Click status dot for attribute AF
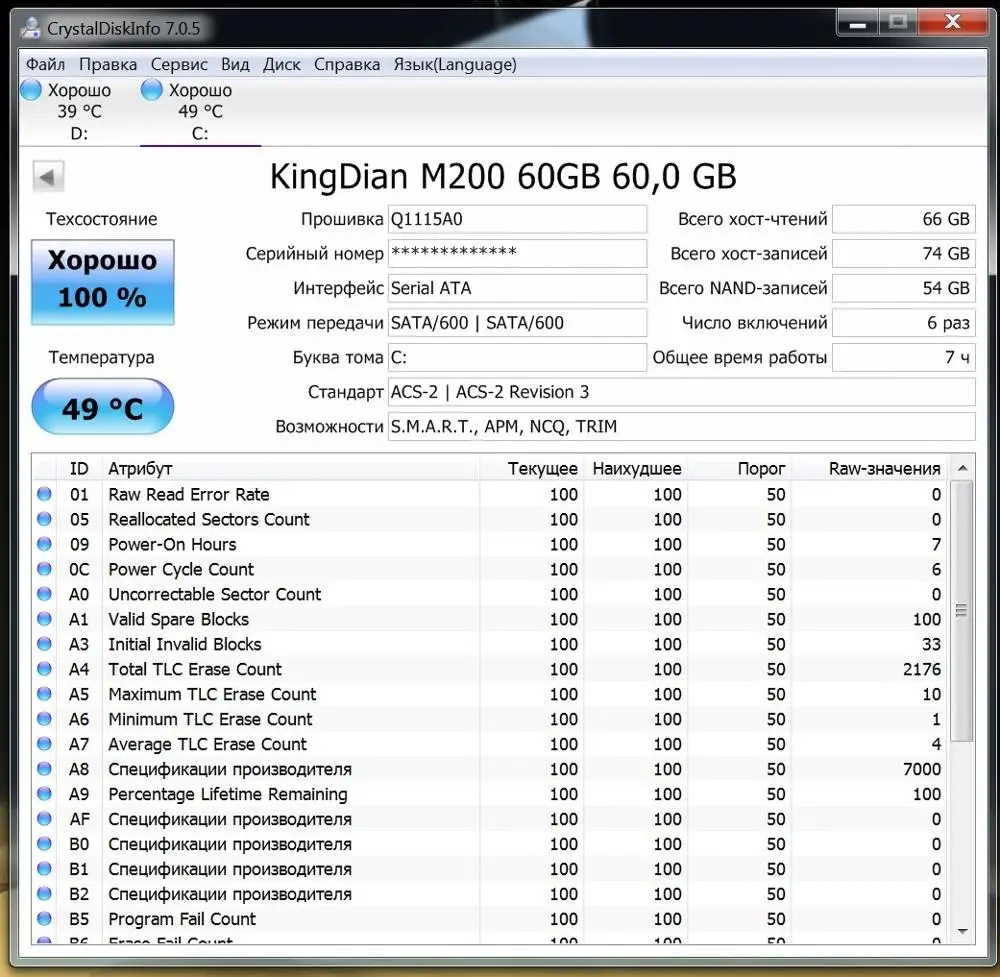The width and height of the screenshot is (1000, 977). [44, 818]
